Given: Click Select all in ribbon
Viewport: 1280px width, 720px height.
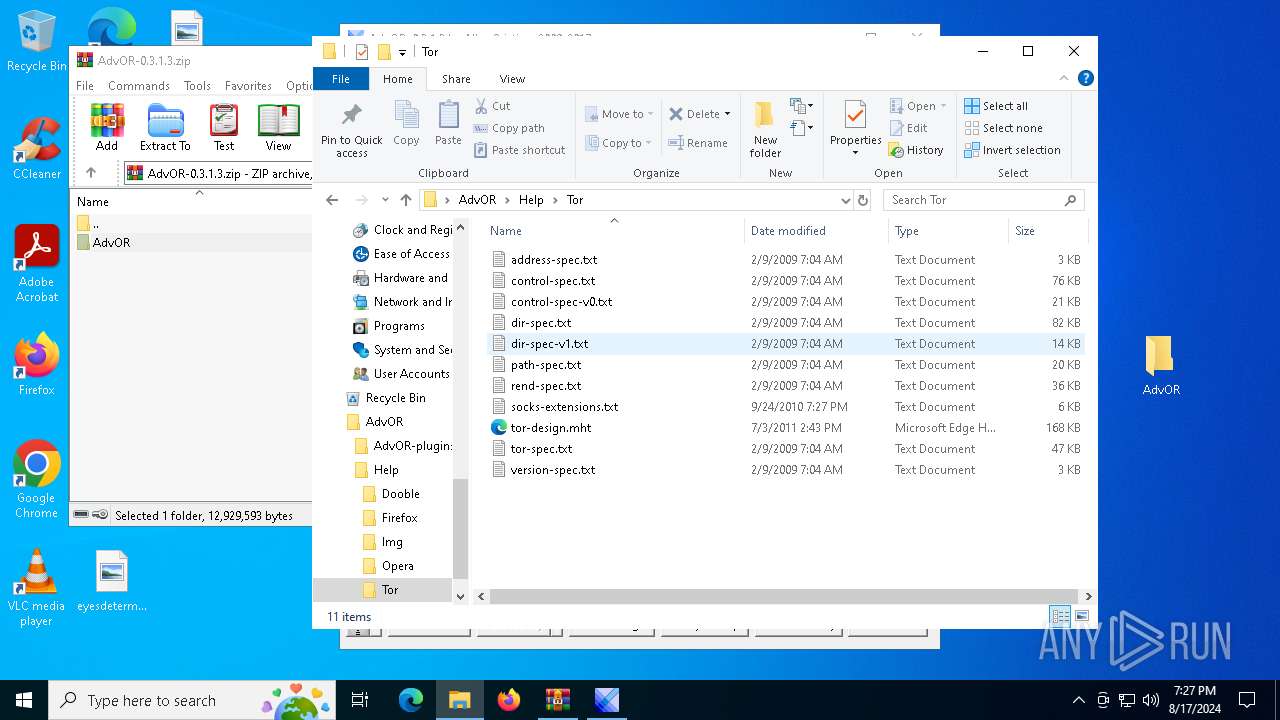Looking at the screenshot, I should tap(996, 106).
